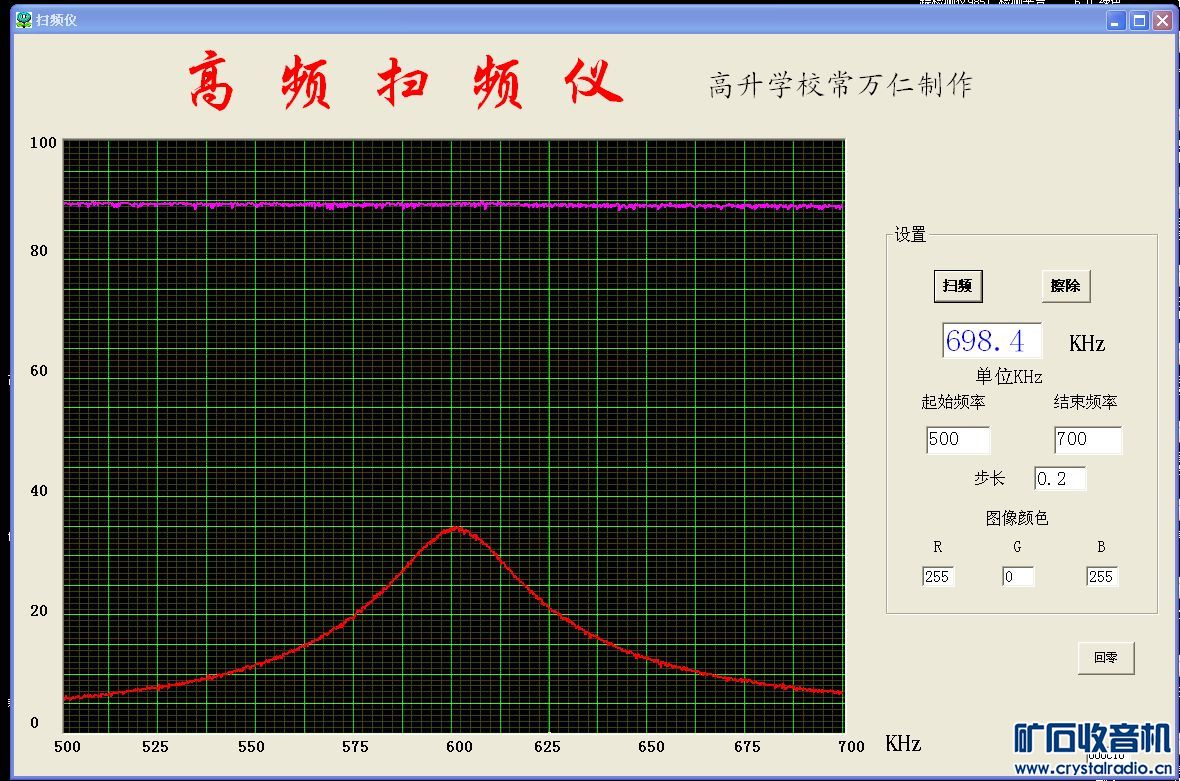Screen dimensions: 1180x781
Task: Click the 扫频 sweep button
Action: 957,286
